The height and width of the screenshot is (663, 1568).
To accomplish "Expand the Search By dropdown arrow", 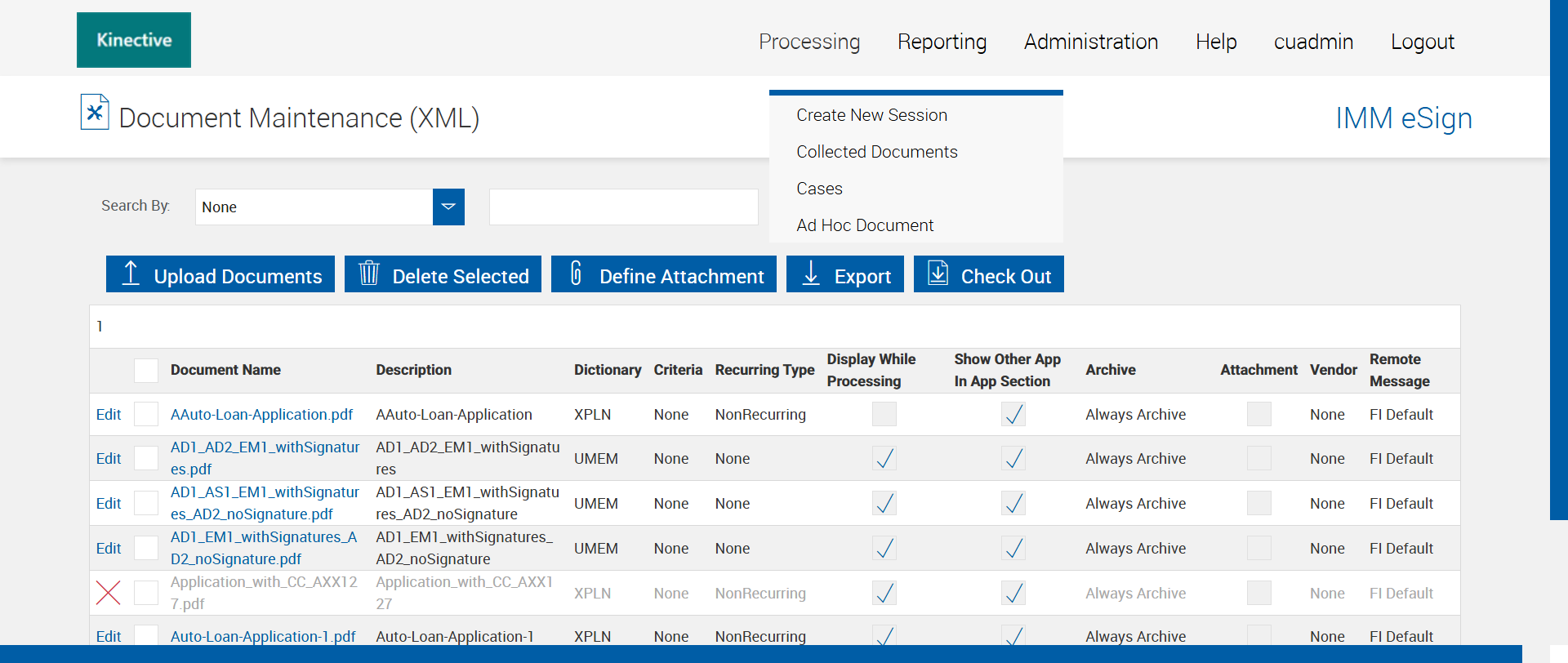I will click(448, 207).
